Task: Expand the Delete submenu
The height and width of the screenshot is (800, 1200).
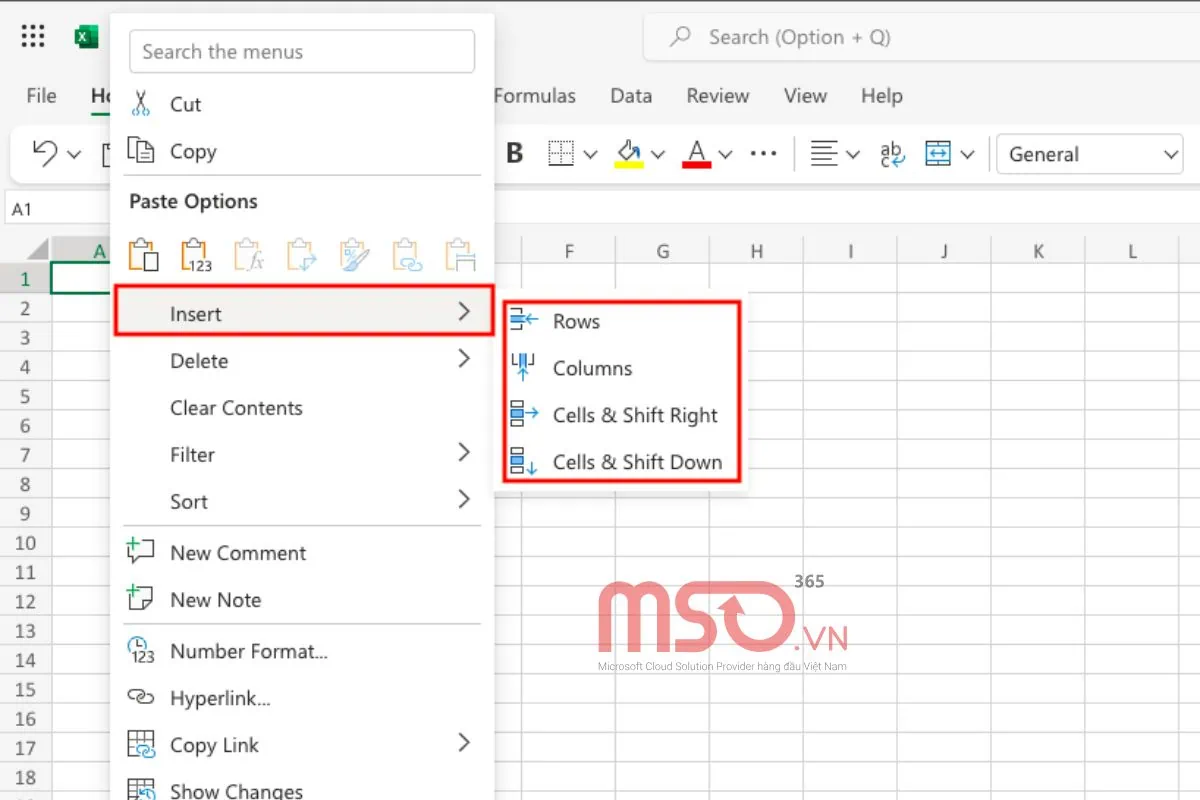Action: click(464, 360)
